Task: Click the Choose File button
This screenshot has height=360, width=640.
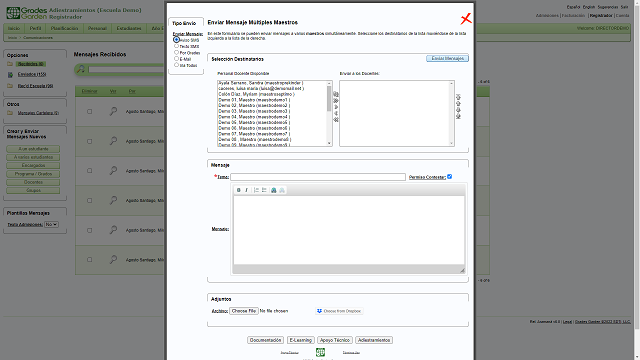Action: 244,311
